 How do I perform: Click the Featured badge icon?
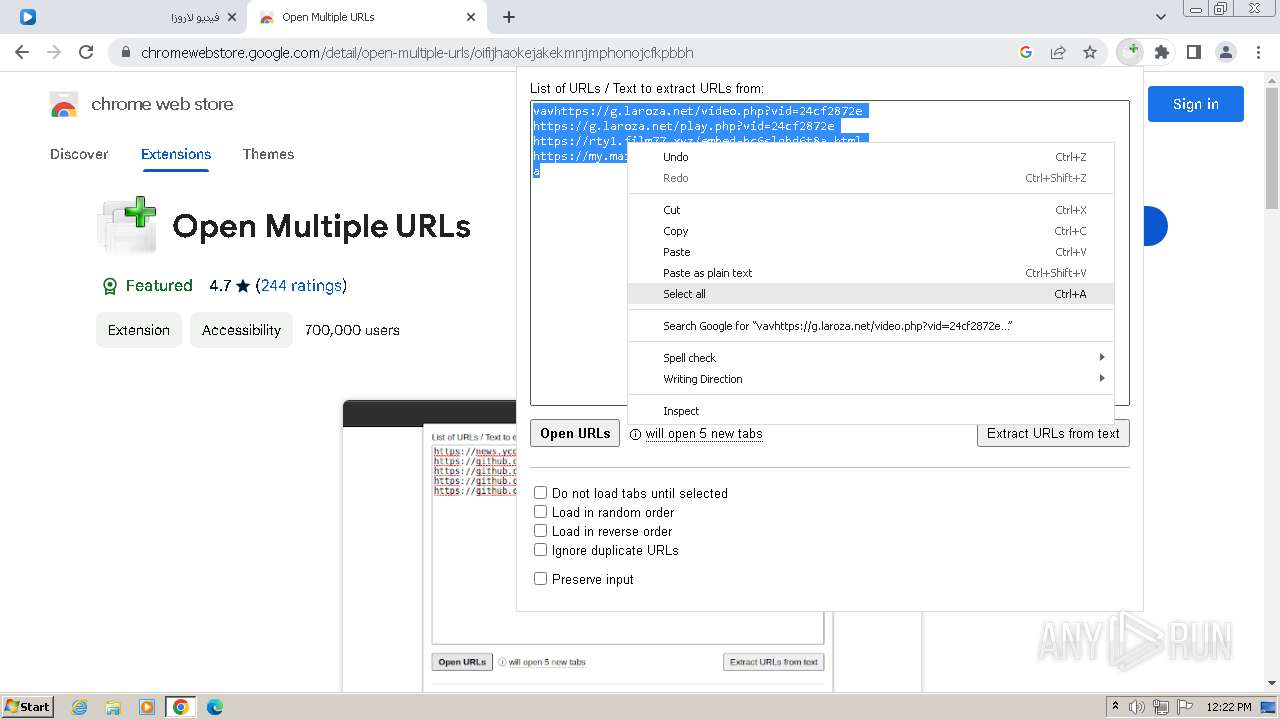click(x=110, y=286)
